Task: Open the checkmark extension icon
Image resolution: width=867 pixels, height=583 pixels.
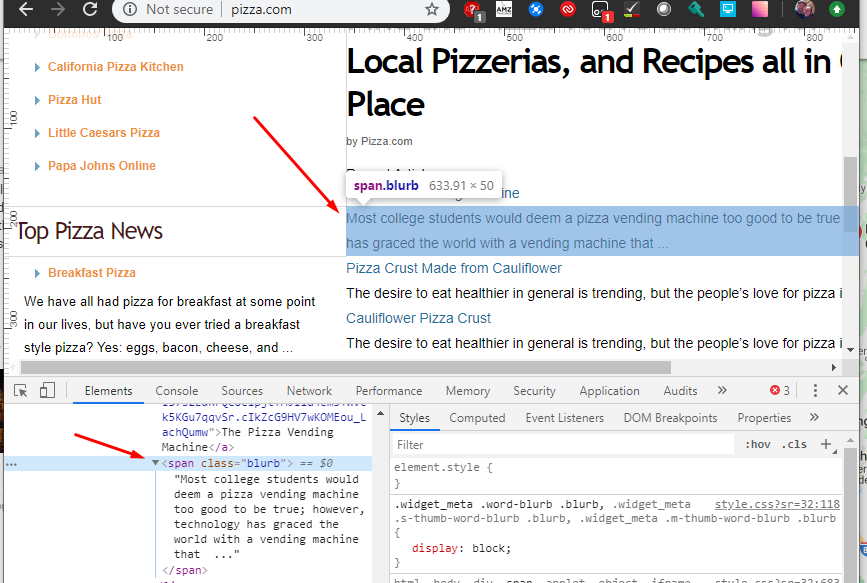Action: point(631,9)
